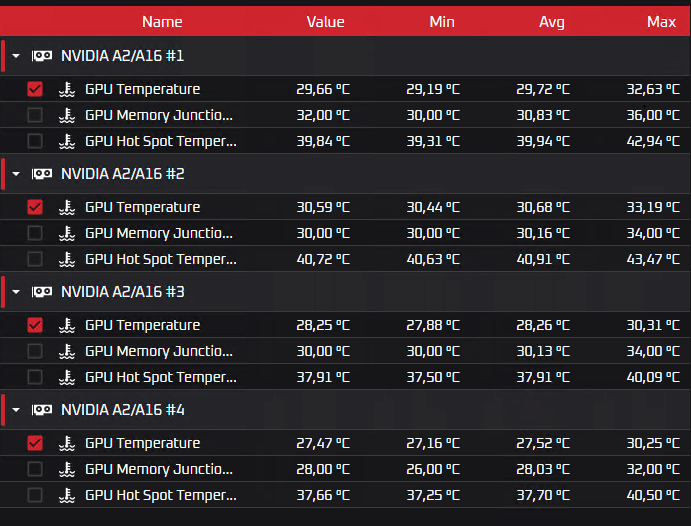Click thermometer icon of #2 GPU Hot Spot row
Screen dimensions: 691x526
point(67,259)
